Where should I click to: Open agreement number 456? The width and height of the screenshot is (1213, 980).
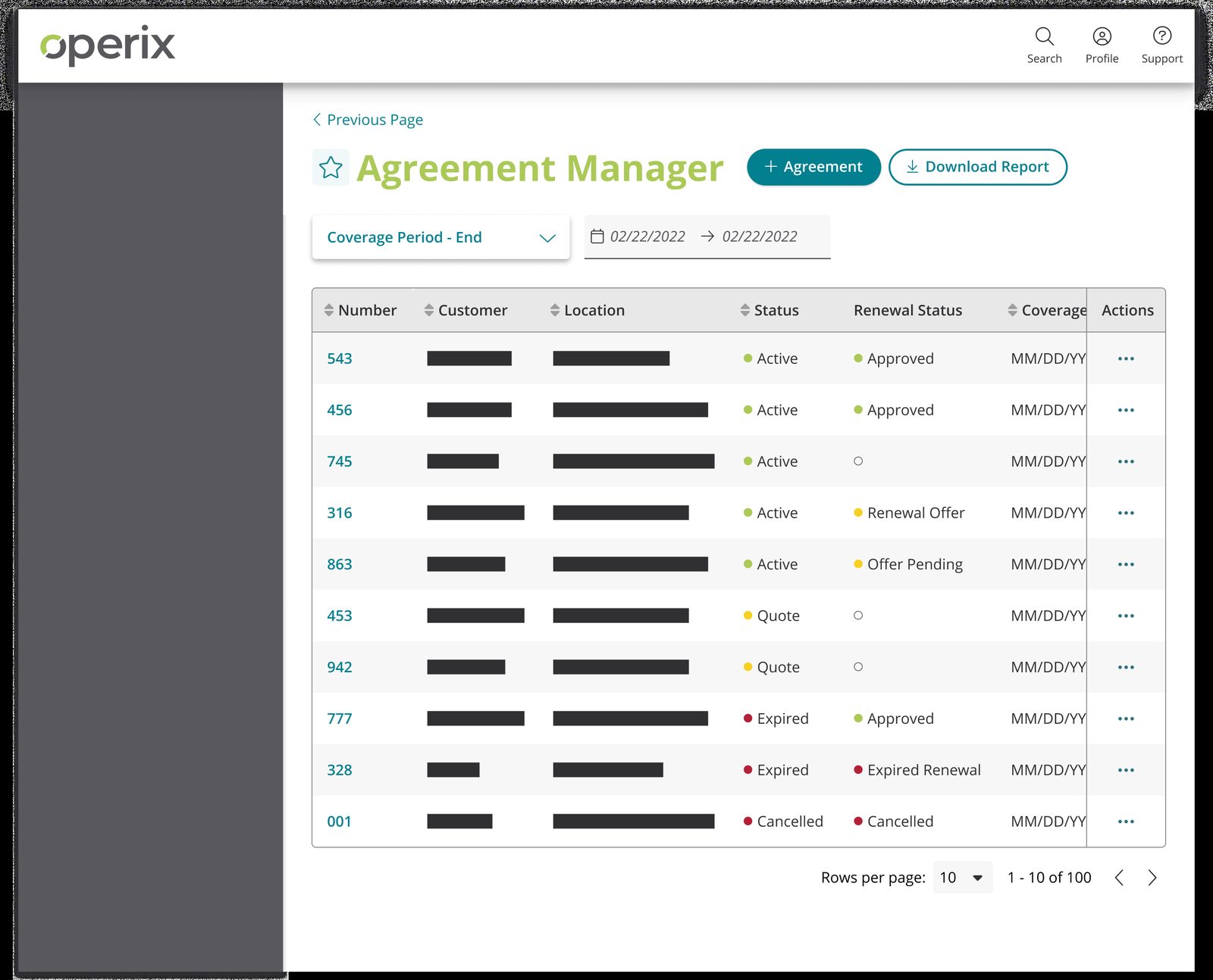(340, 410)
